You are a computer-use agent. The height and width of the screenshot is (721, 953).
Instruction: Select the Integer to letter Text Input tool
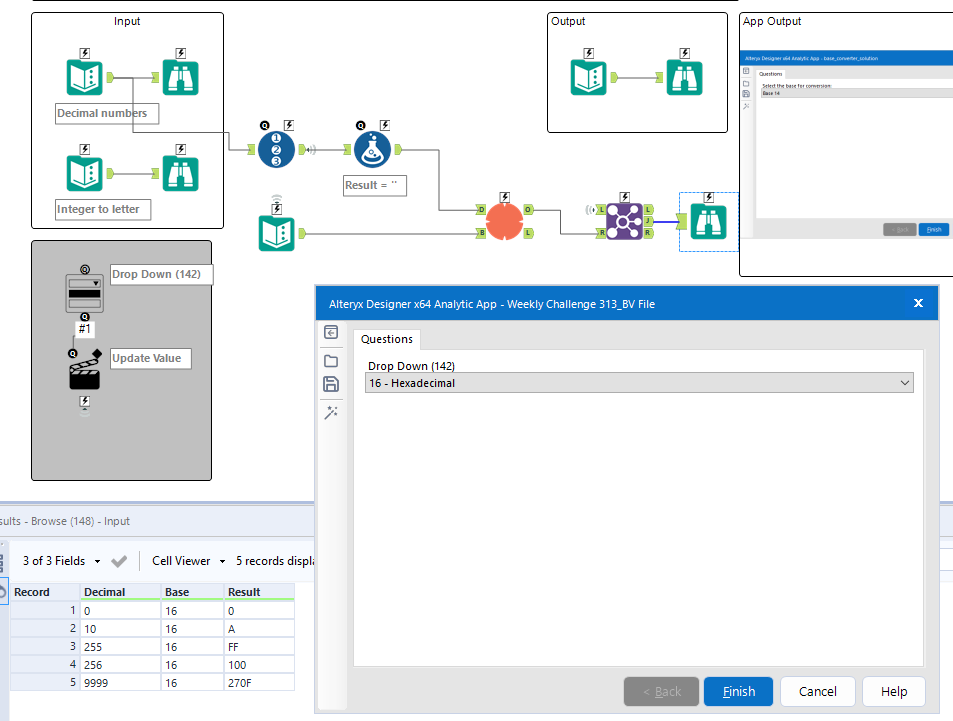coord(84,173)
